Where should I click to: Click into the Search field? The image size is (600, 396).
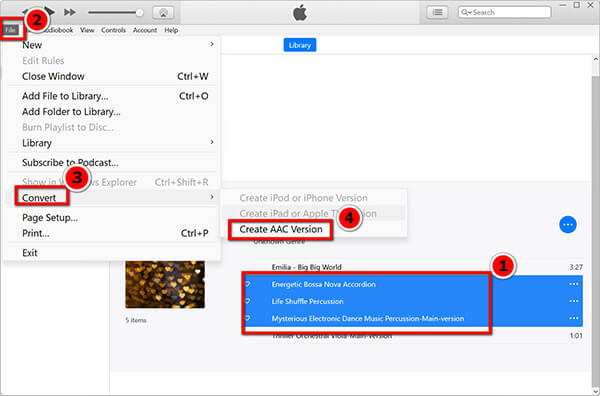coord(505,12)
